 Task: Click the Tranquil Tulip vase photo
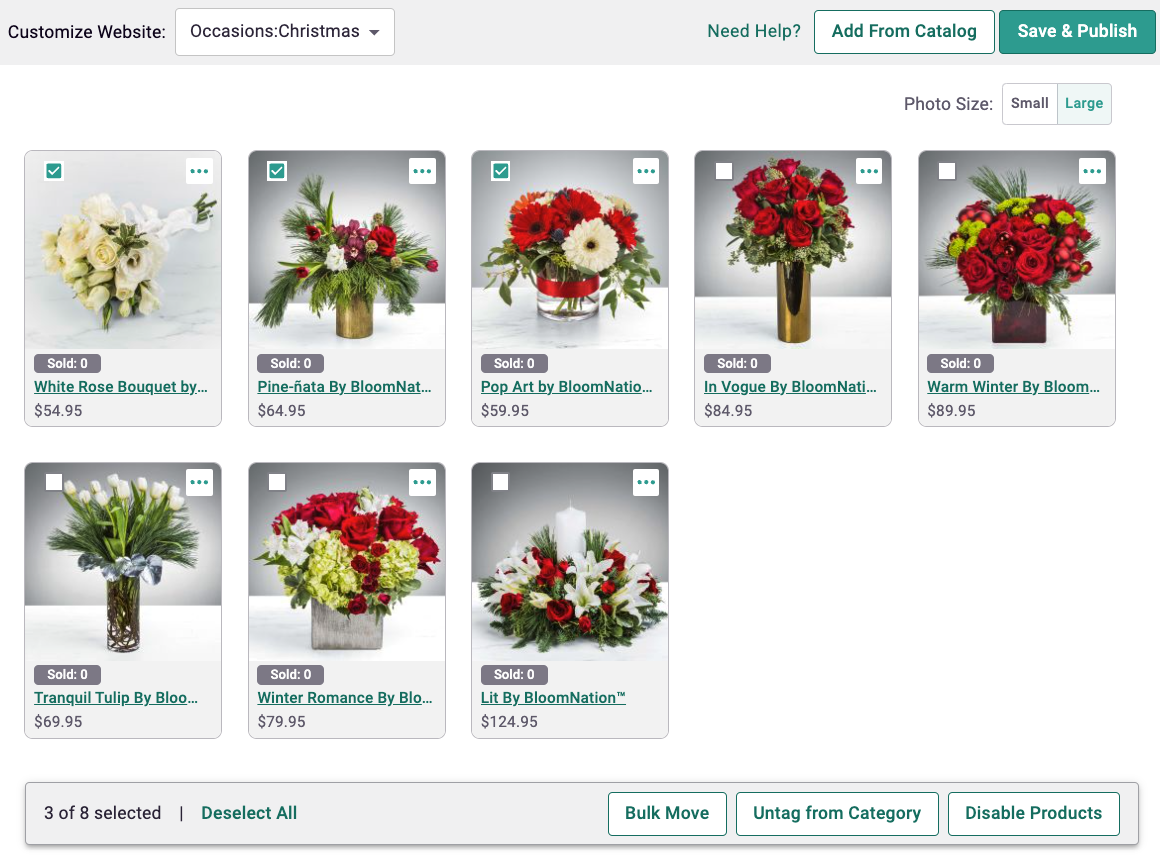click(123, 562)
